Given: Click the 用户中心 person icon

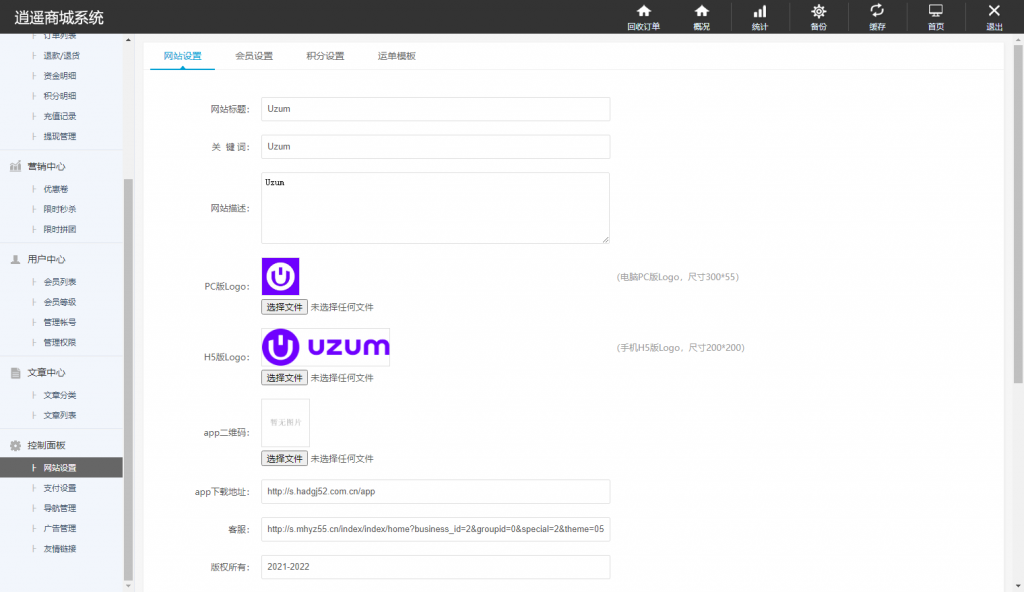Looking at the screenshot, I should point(15,259).
